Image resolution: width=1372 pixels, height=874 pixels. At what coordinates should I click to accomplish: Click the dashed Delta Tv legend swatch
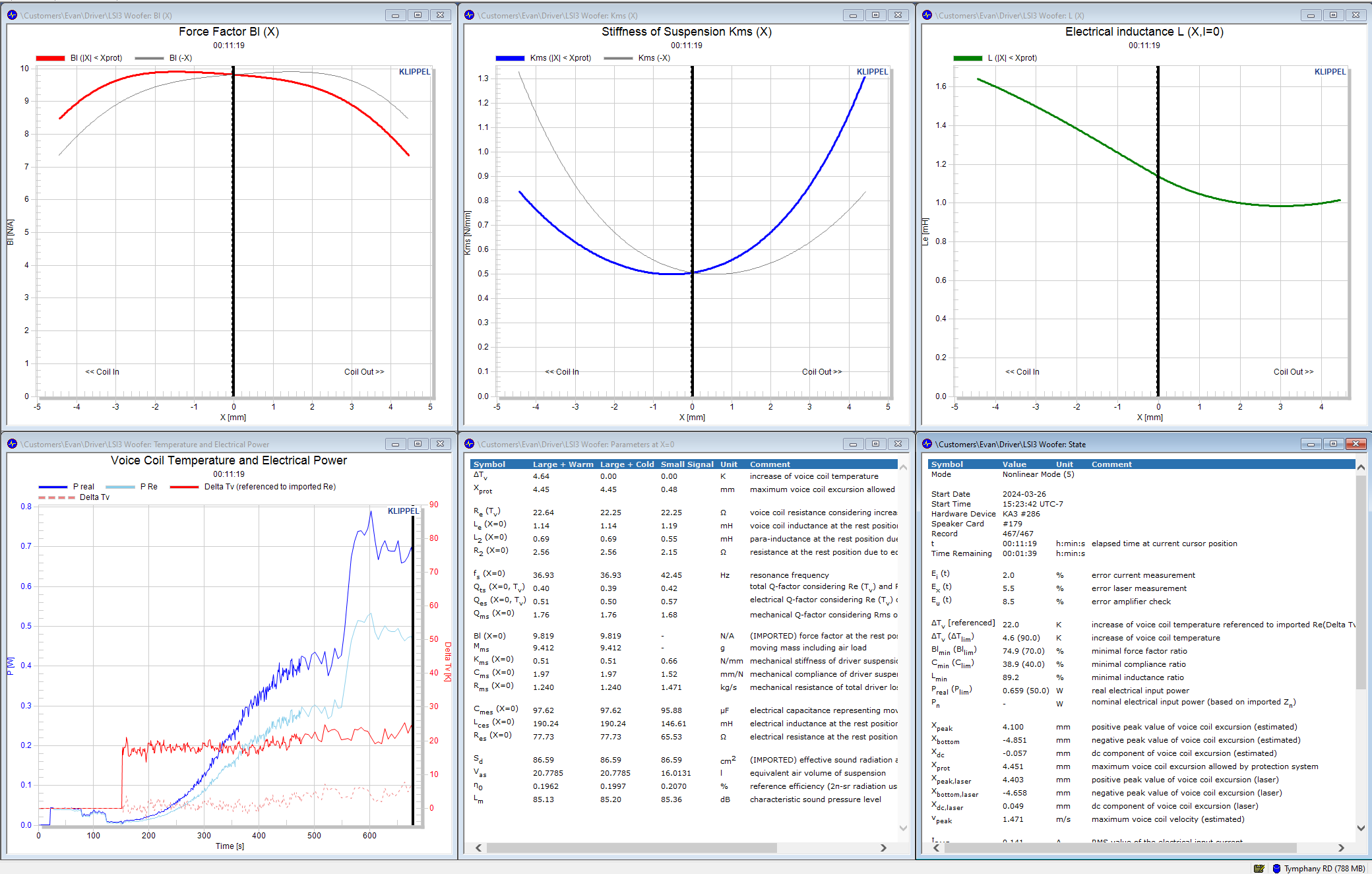click(56, 497)
